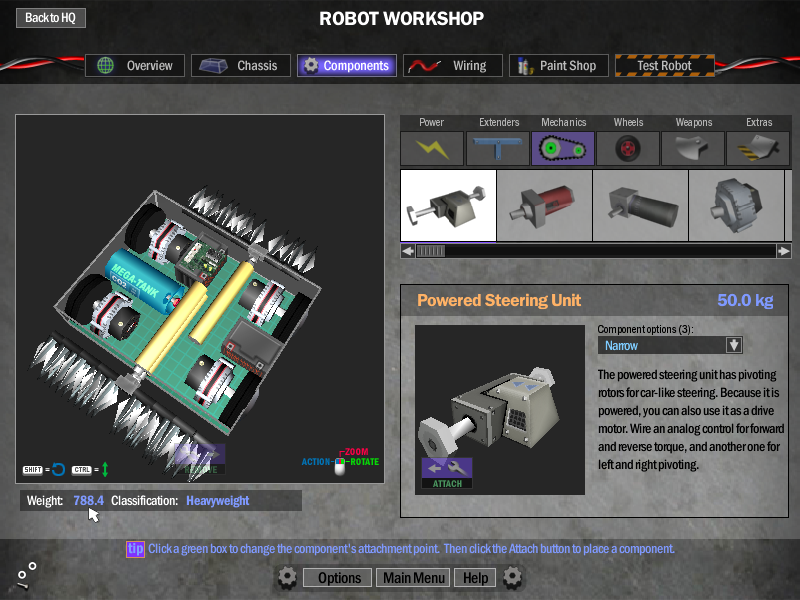Screen dimensions: 800x600
Task: Click the component list scrollbar thumb
Action: [x=431, y=251]
